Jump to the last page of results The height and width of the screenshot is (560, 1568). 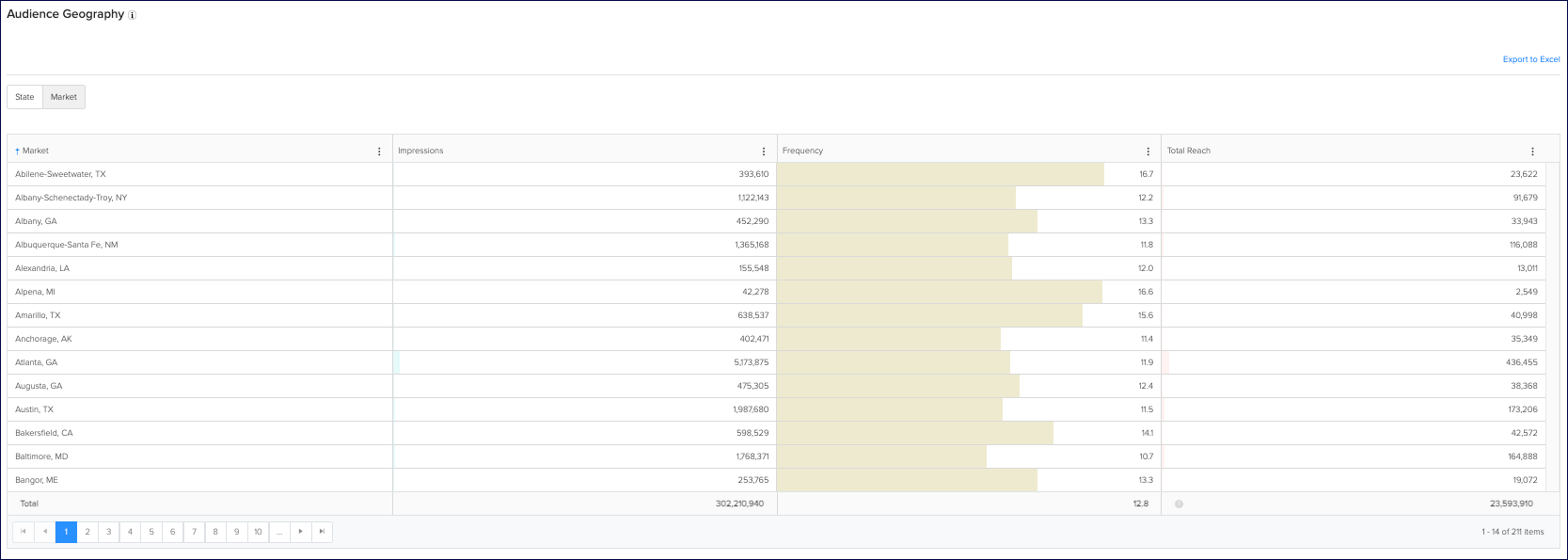coord(322,532)
